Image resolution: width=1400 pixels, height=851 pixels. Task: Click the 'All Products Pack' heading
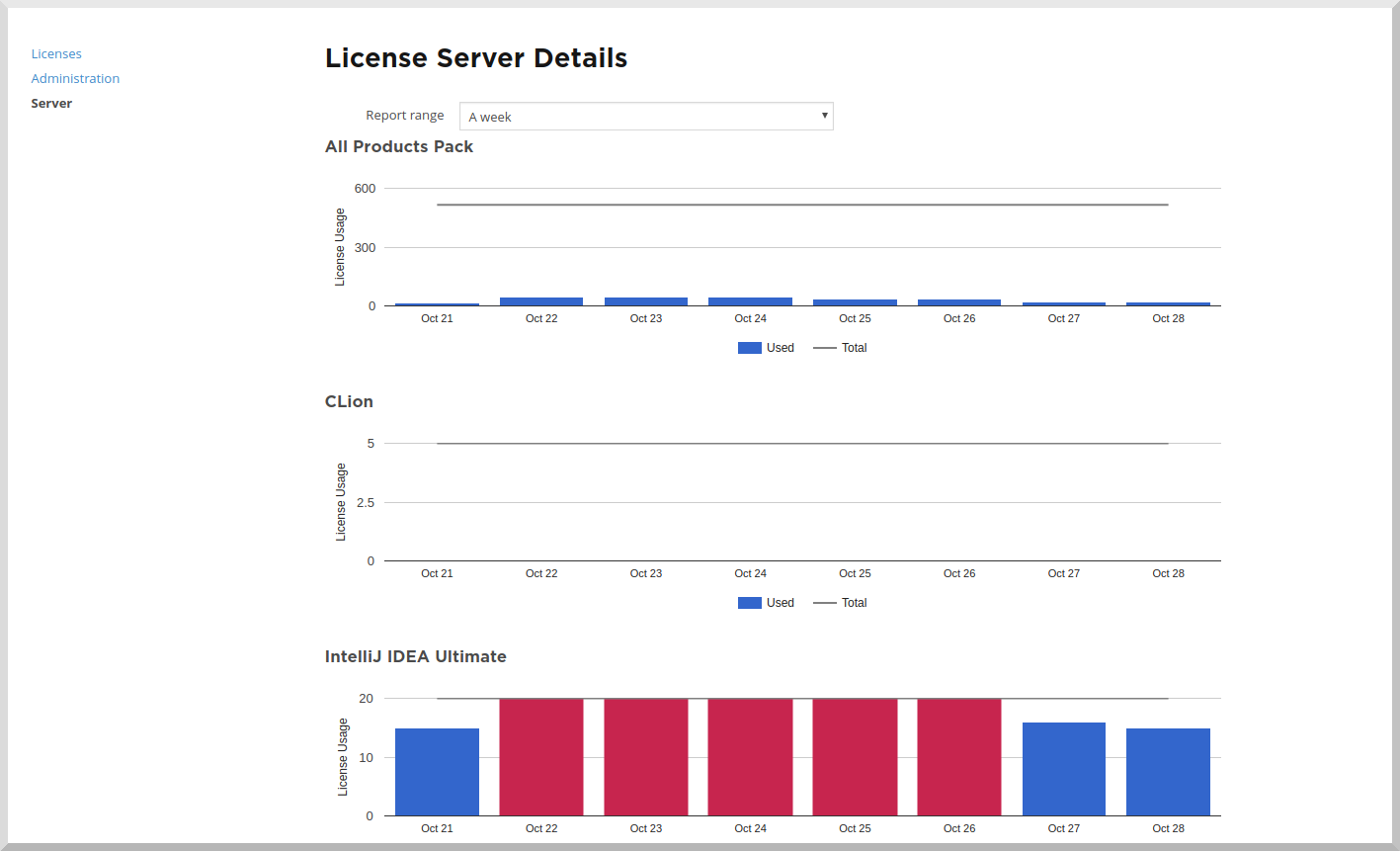pos(399,146)
